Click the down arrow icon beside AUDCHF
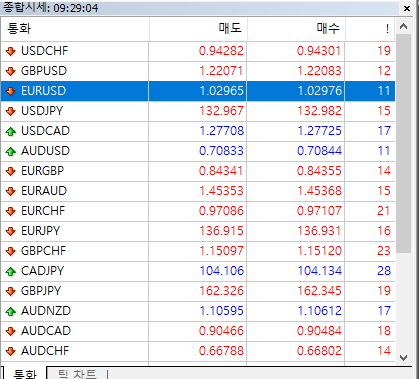 click(x=11, y=351)
